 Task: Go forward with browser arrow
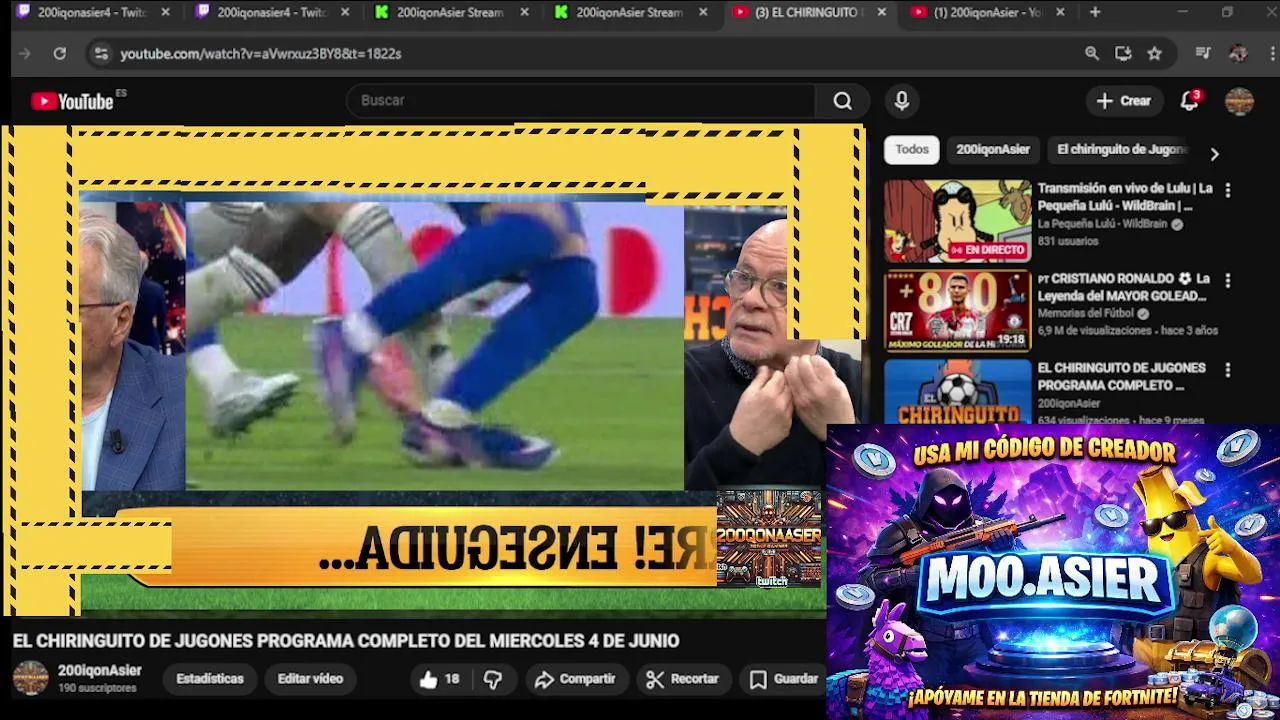tap(25, 53)
